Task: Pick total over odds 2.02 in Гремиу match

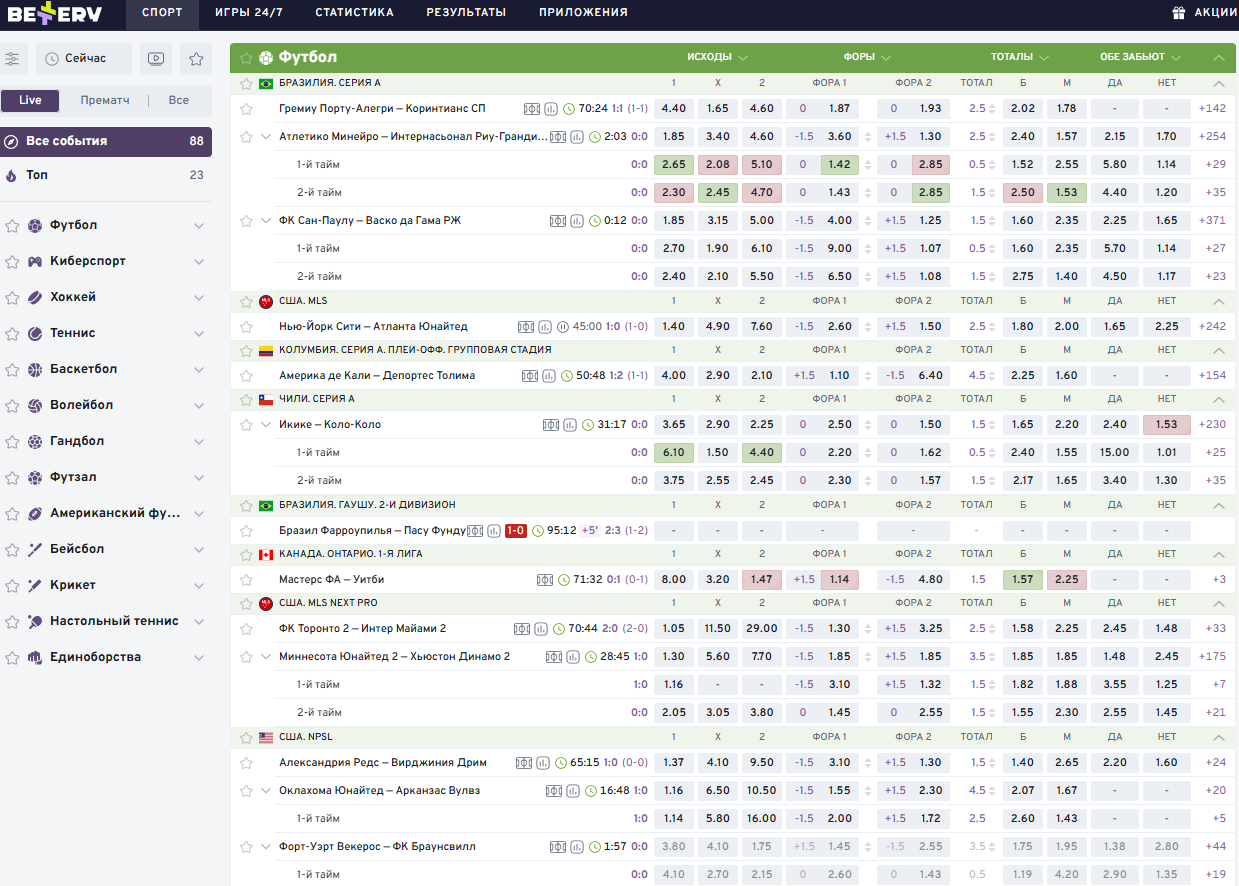Action: [1023, 108]
